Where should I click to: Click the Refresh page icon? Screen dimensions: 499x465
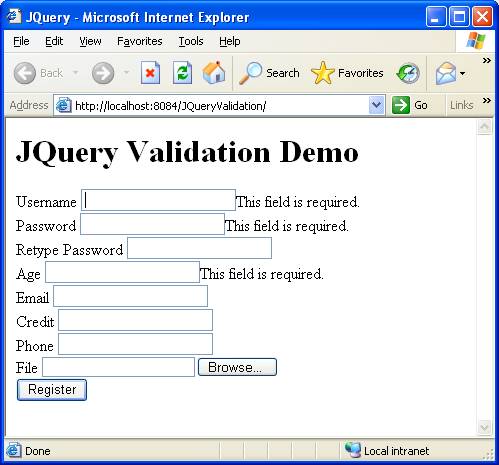coord(182,73)
